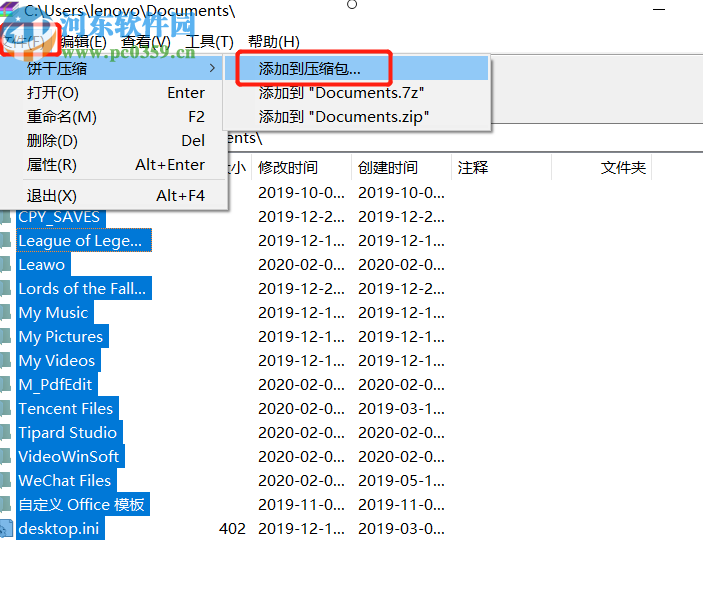This screenshot has width=703, height=594.
Task: Select the M_PdfEdit folder
Action: tap(57, 385)
